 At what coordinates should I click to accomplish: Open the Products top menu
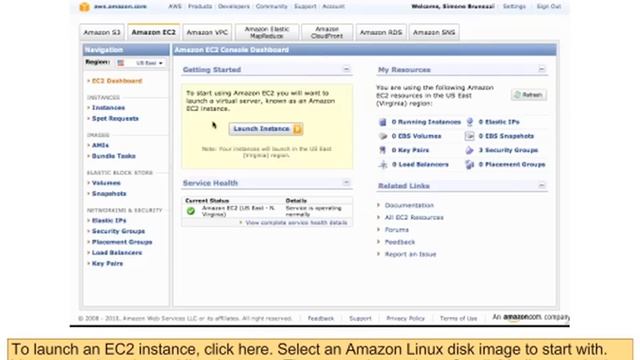[200, 7]
